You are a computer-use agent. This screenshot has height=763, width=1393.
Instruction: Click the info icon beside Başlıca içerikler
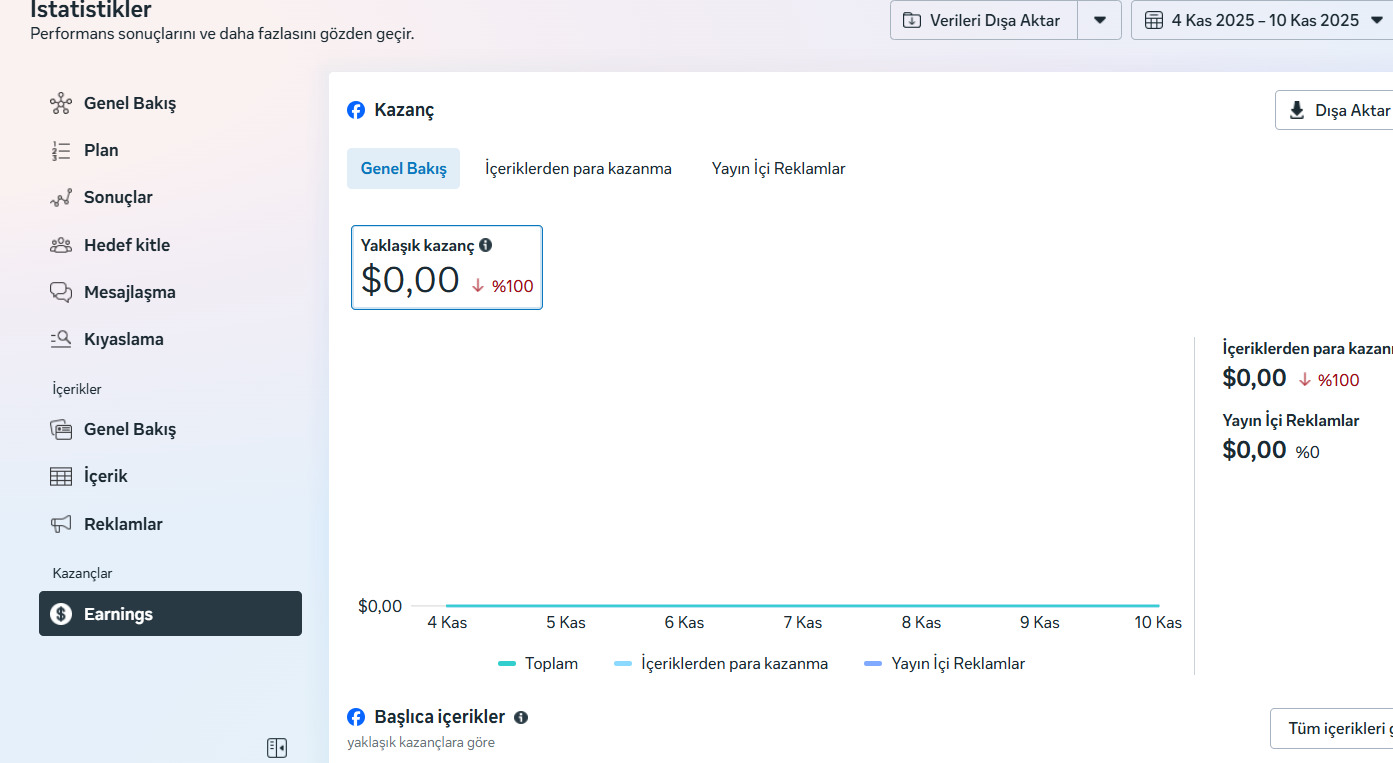[521, 717]
